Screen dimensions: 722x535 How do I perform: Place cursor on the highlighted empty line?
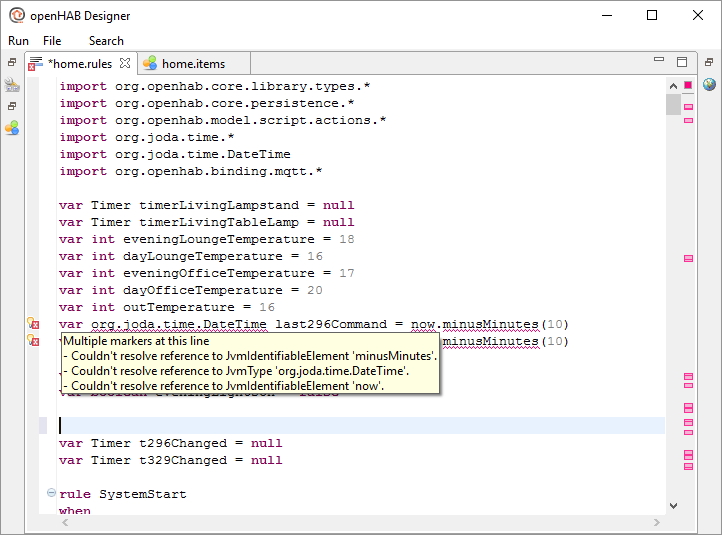point(361,425)
